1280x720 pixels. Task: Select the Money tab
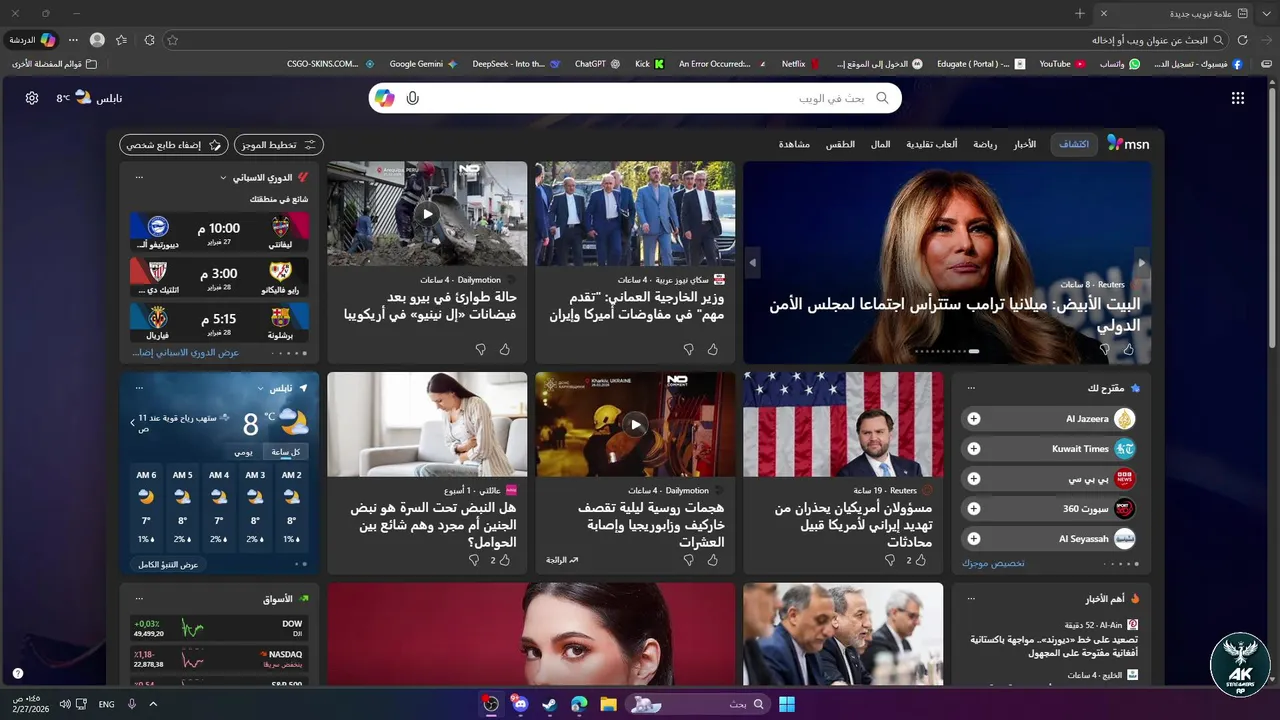880,145
